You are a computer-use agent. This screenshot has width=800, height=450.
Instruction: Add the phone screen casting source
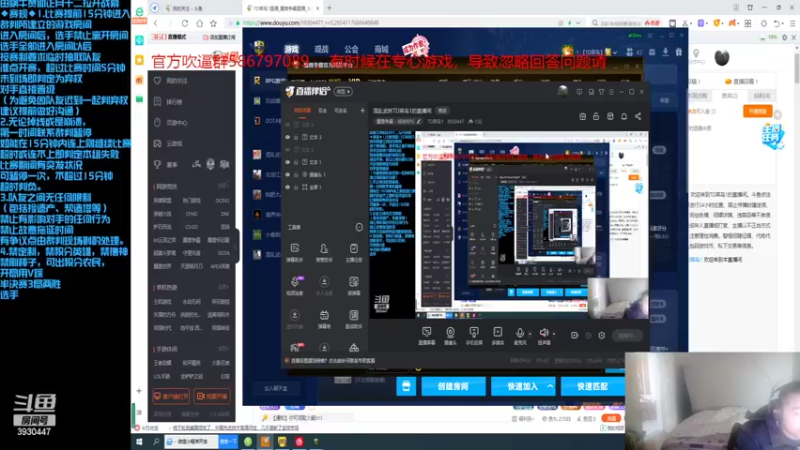pos(474,336)
